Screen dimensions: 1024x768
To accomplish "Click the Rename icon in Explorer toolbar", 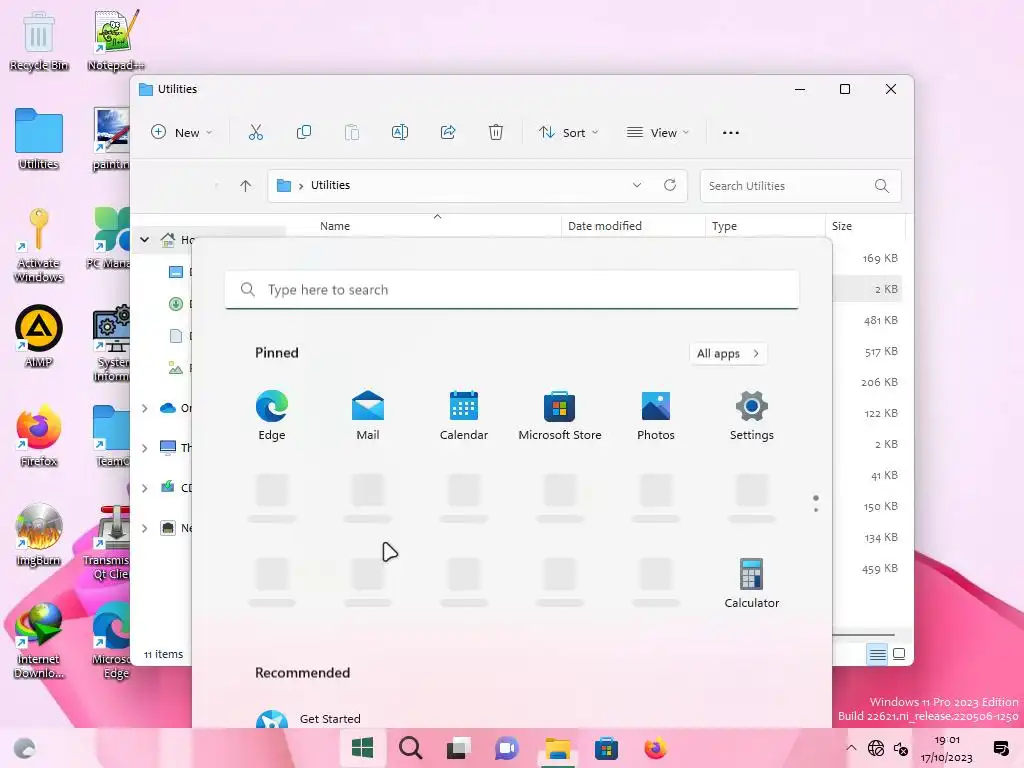I will pos(400,133).
